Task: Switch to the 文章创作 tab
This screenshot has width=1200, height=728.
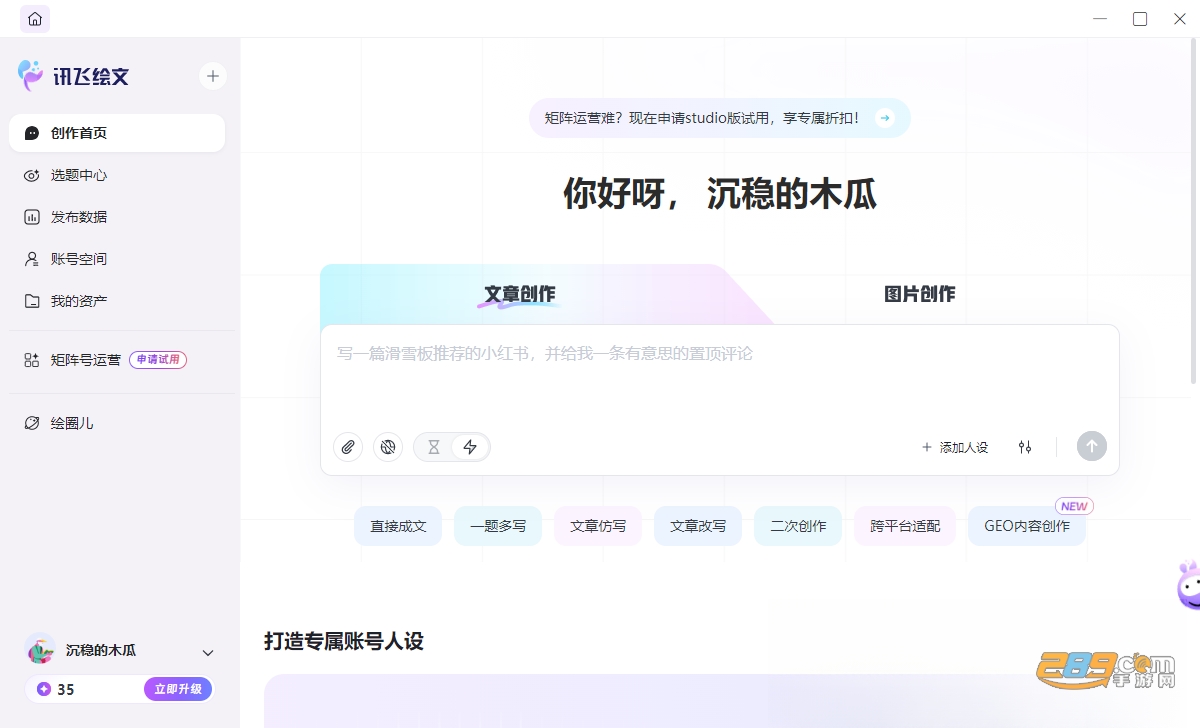Action: coord(520,294)
